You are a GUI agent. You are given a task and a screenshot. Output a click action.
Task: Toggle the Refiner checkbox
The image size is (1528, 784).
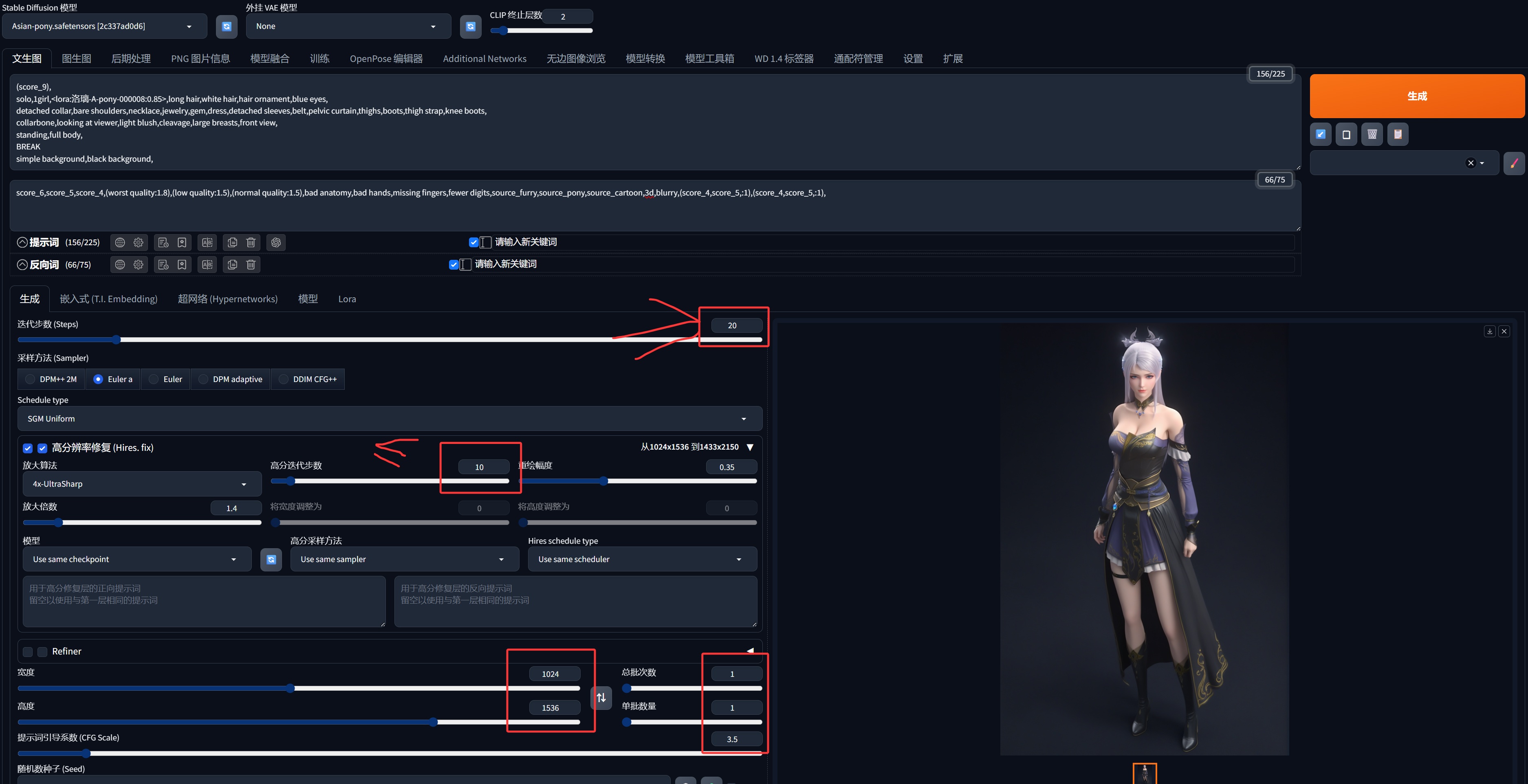42,652
